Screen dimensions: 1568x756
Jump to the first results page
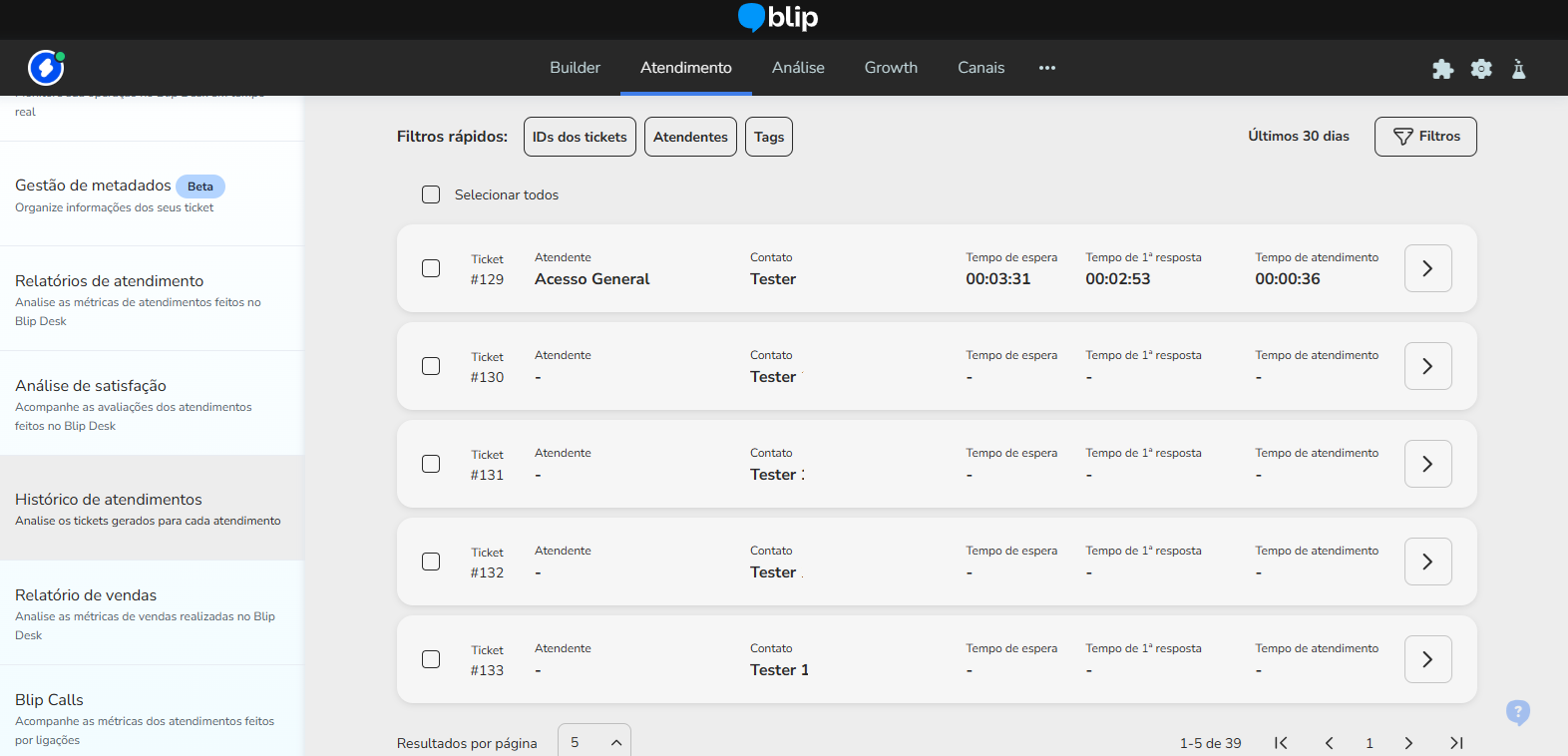click(x=1281, y=743)
